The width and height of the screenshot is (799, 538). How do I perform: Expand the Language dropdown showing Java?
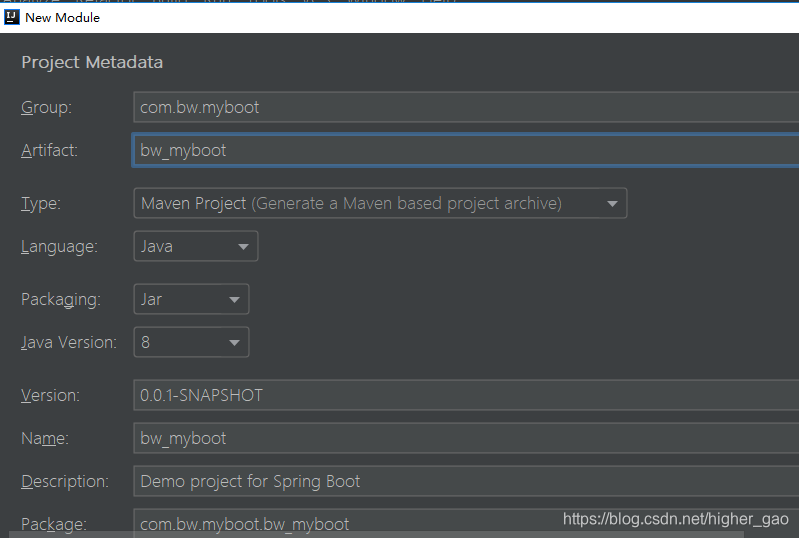tap(196, 246)
